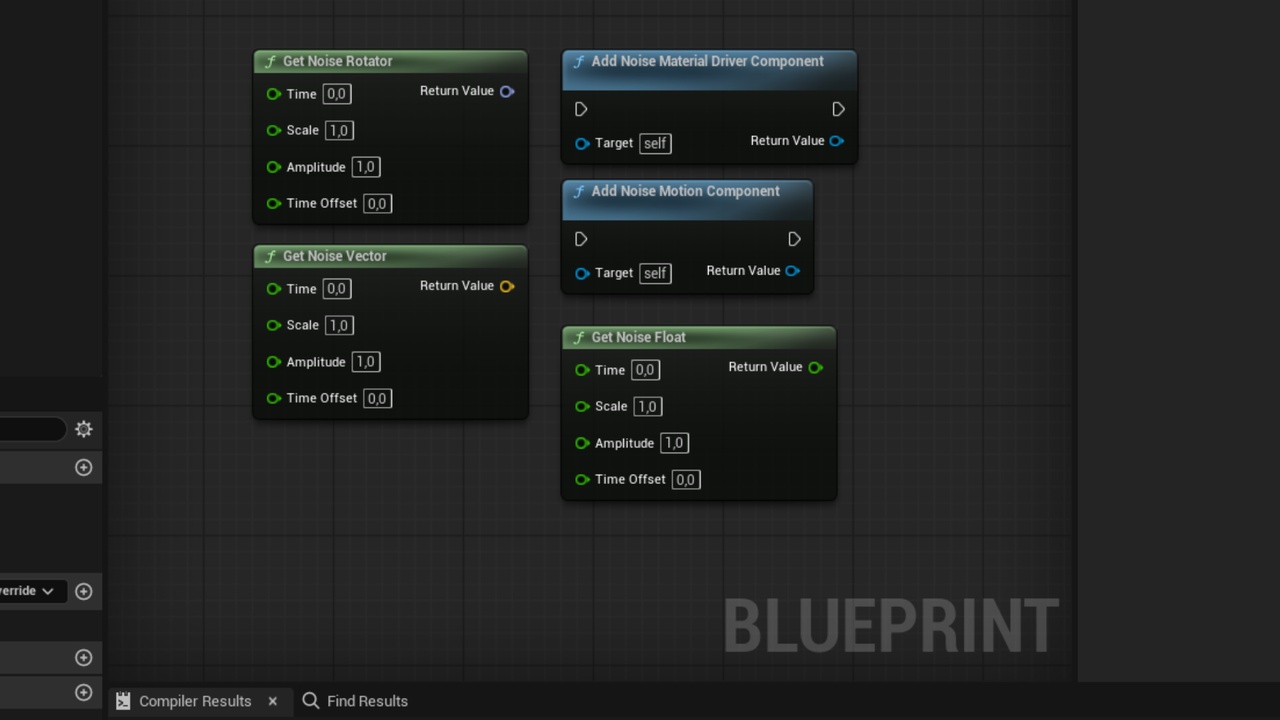Select the Add Noise Motion Component node title
This screenshot has height=720, width=1280.
pos(686,191)
